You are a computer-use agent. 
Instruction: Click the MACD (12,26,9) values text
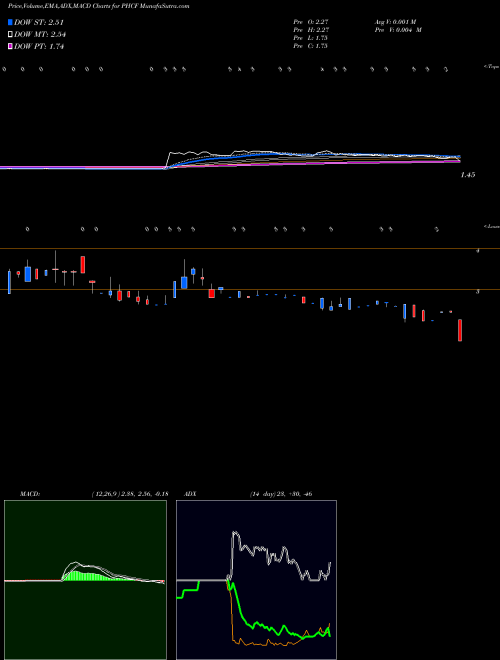130,494
